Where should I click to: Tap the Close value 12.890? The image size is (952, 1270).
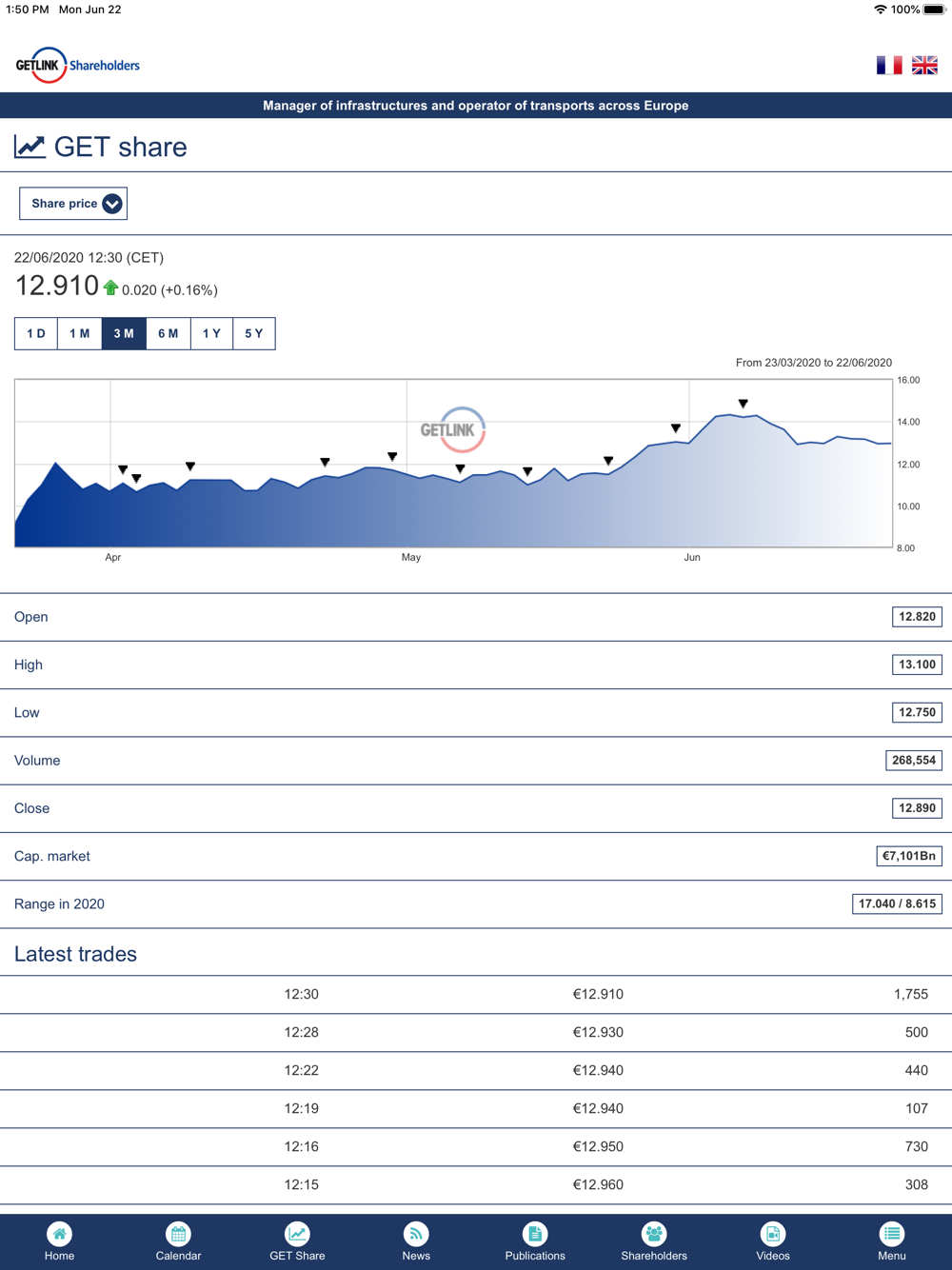[x=917, y=808]
